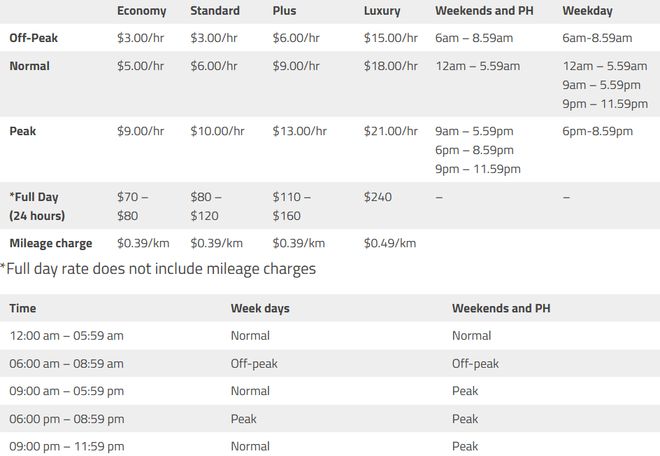
Task: Select the Luxury column header
Action: point(382,11)
